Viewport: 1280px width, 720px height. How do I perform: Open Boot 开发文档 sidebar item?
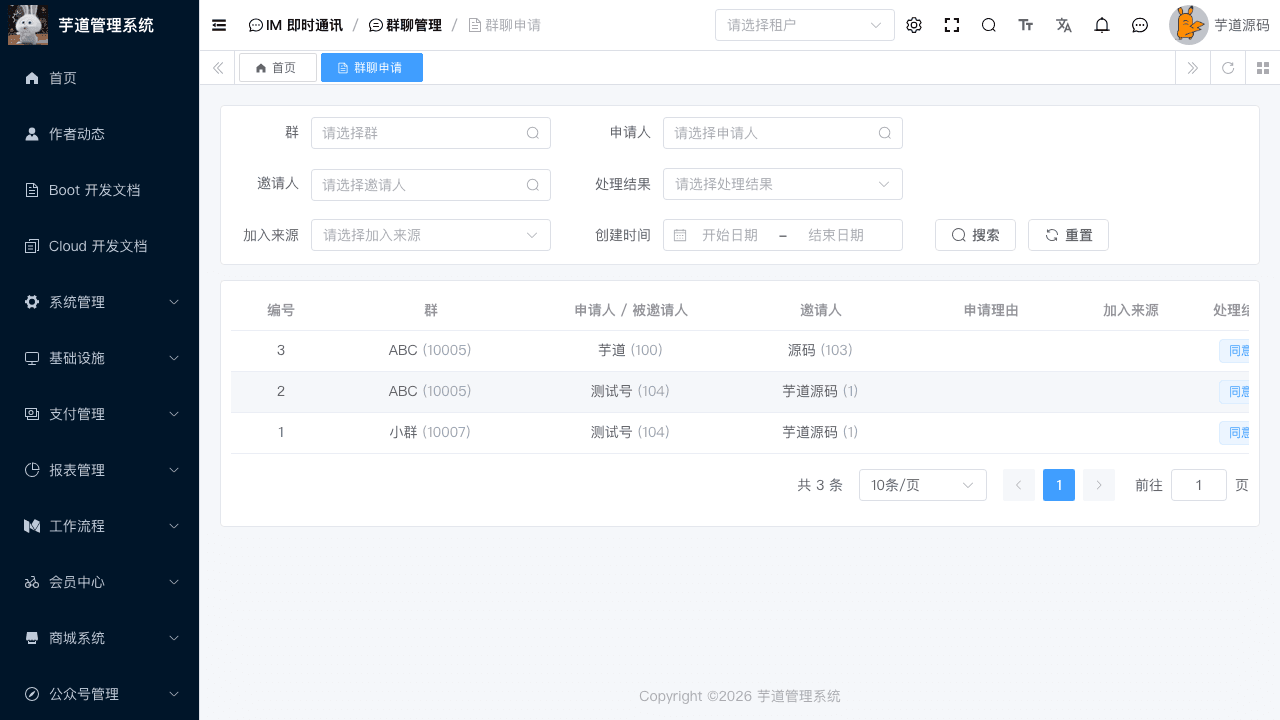99,190
